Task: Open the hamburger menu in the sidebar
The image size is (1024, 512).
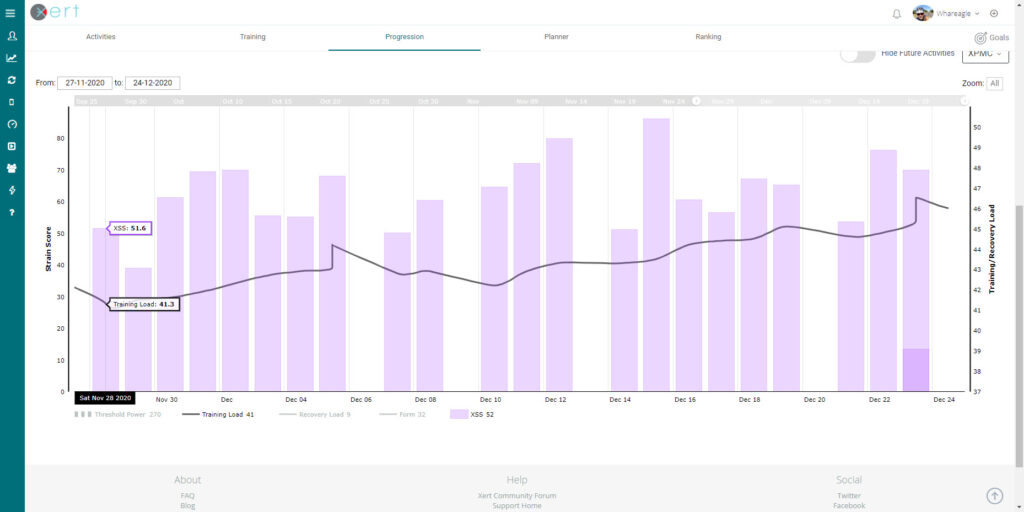Action: click(11, 13)
